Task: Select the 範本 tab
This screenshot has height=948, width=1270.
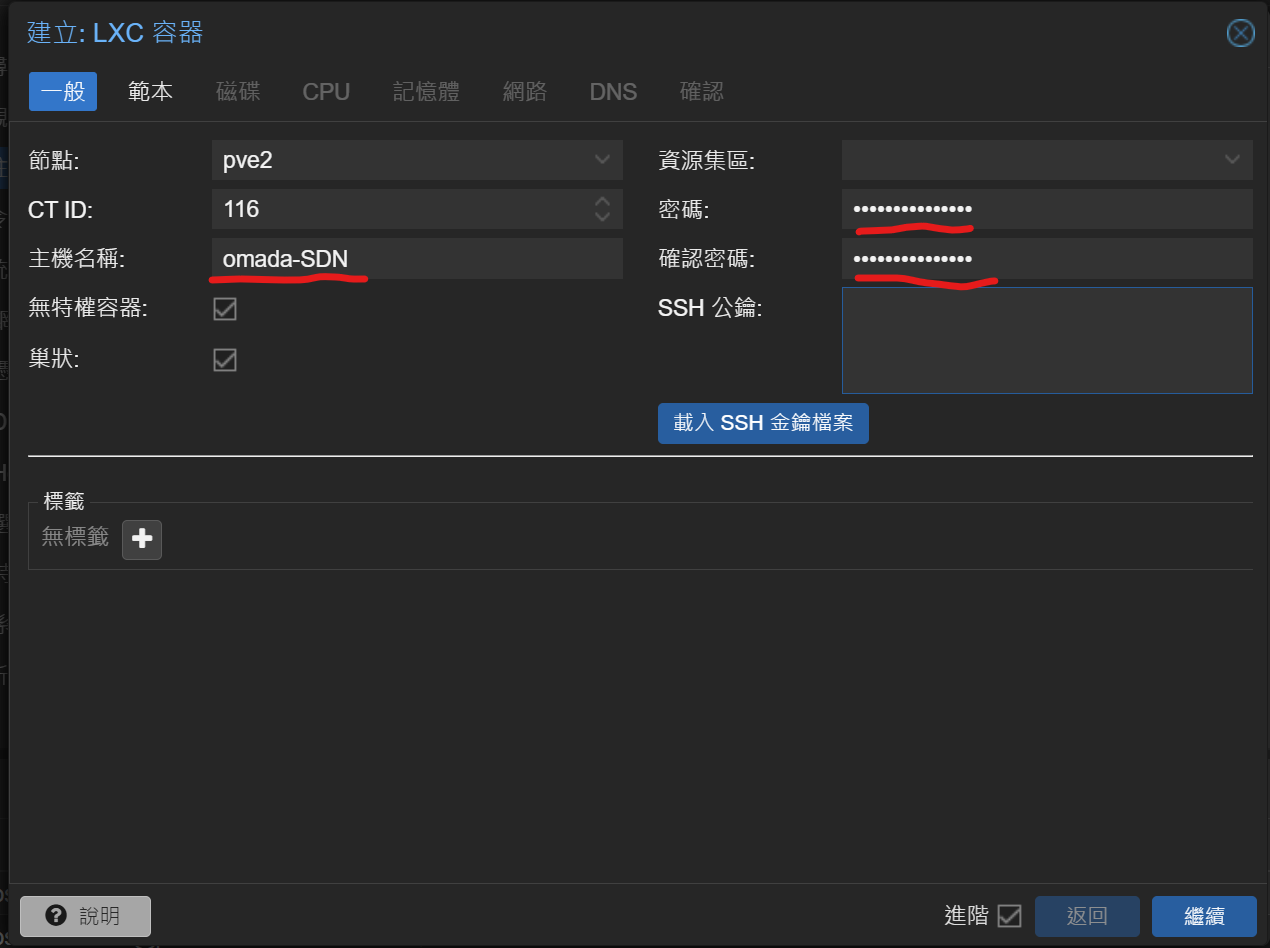Action: click(150, 91)
